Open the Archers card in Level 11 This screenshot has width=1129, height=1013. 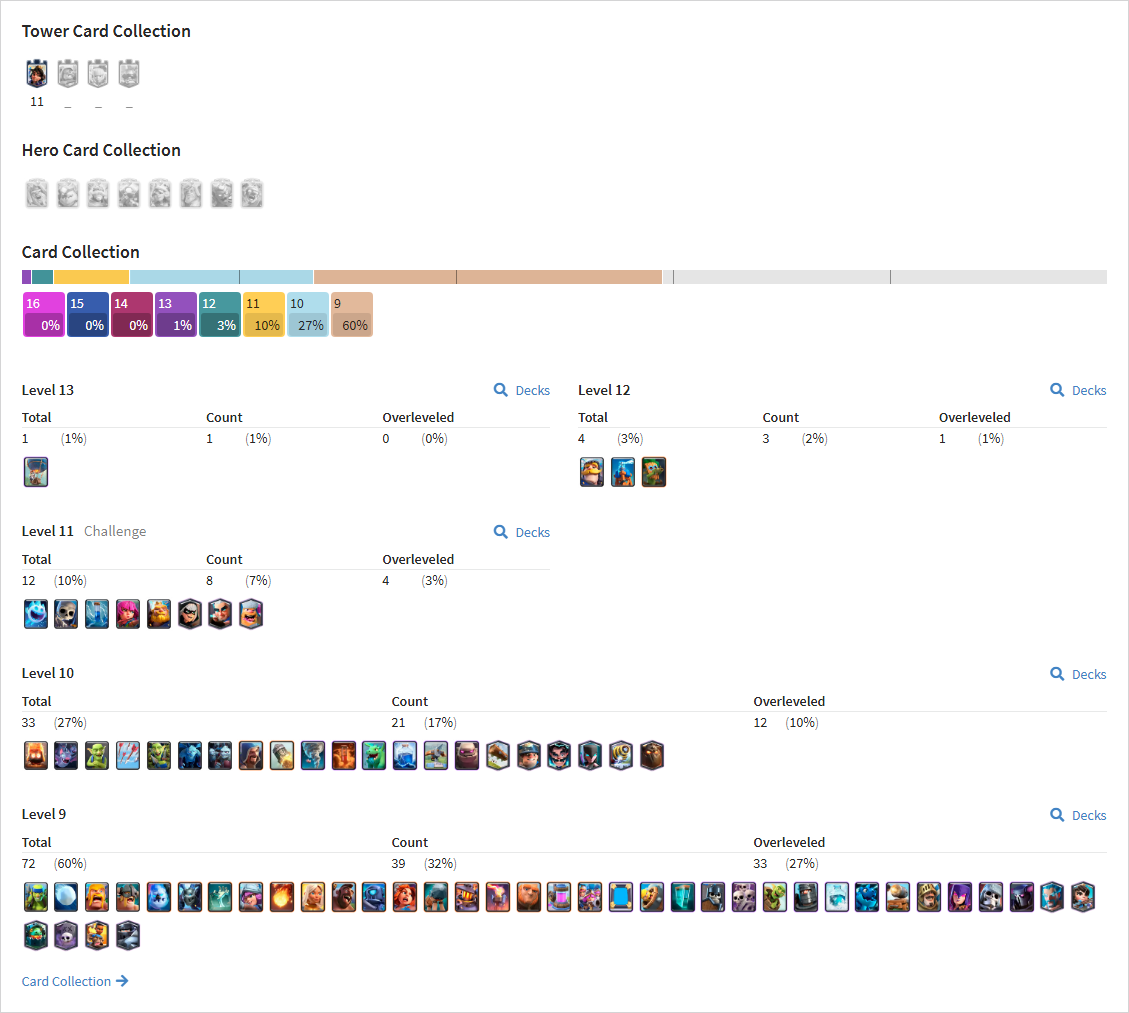click(x=128, y=614)
